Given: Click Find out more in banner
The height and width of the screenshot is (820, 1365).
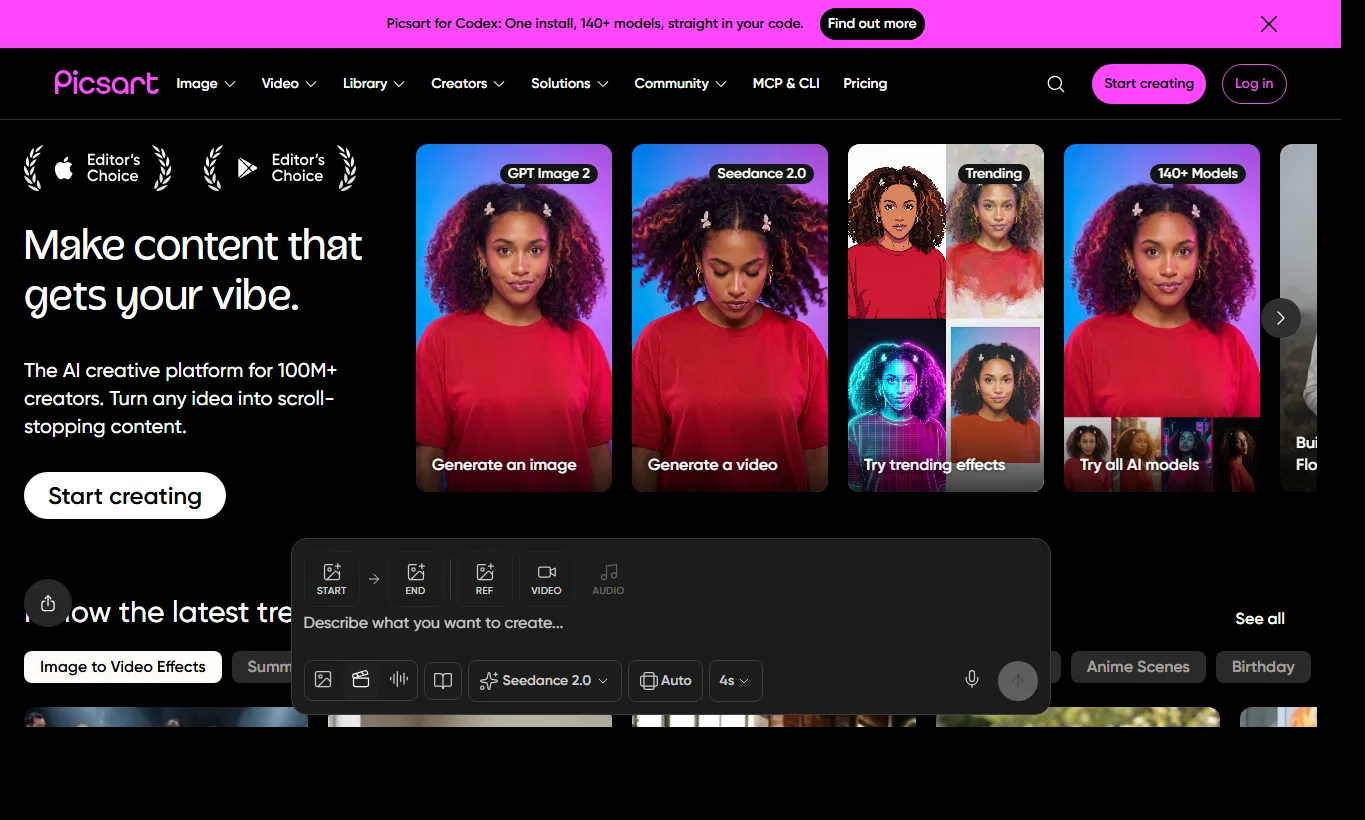Looking at the screenshot, I should pos(872,24).
